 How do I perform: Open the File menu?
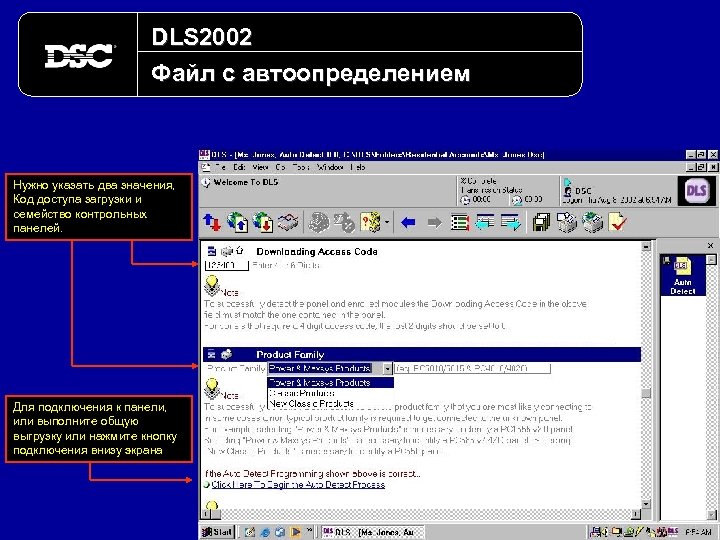click(220, 167)
